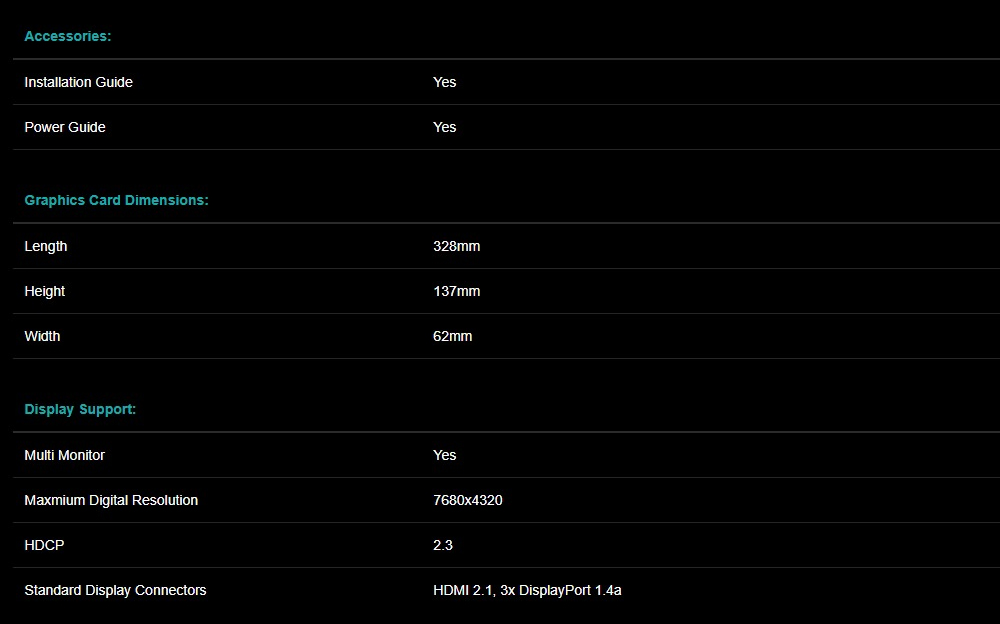This screenshot has width=1000, height=624.
Task: Click the Yes value beside Power Guide
Action: point(444,127)
